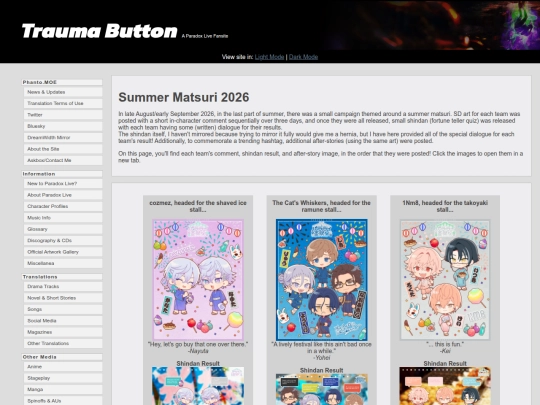Image resolution: width=540 pixels, height=405 pixels.
Task: Open the Manga page
Action: point(63,390)
